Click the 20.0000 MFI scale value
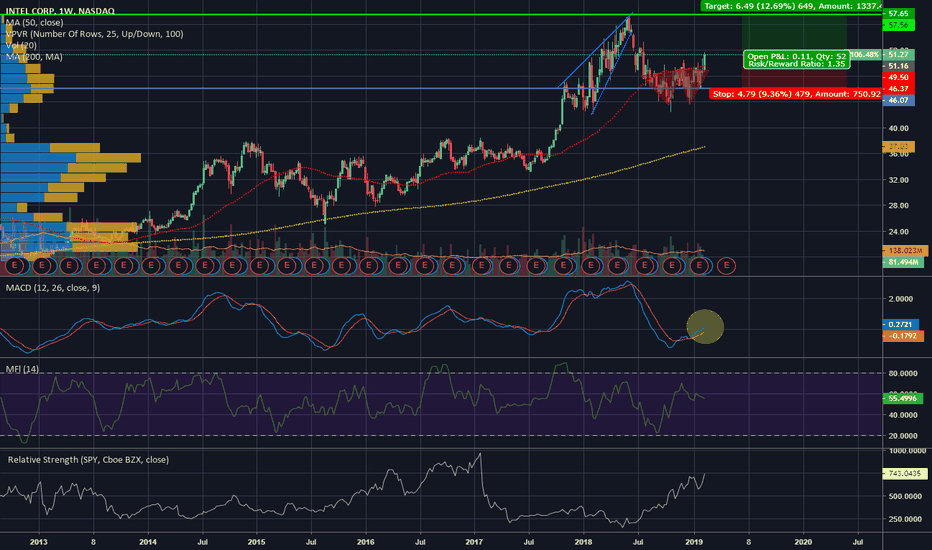Image resolution: width=932 pixels, height=550 pixels. tap(903, 436)
